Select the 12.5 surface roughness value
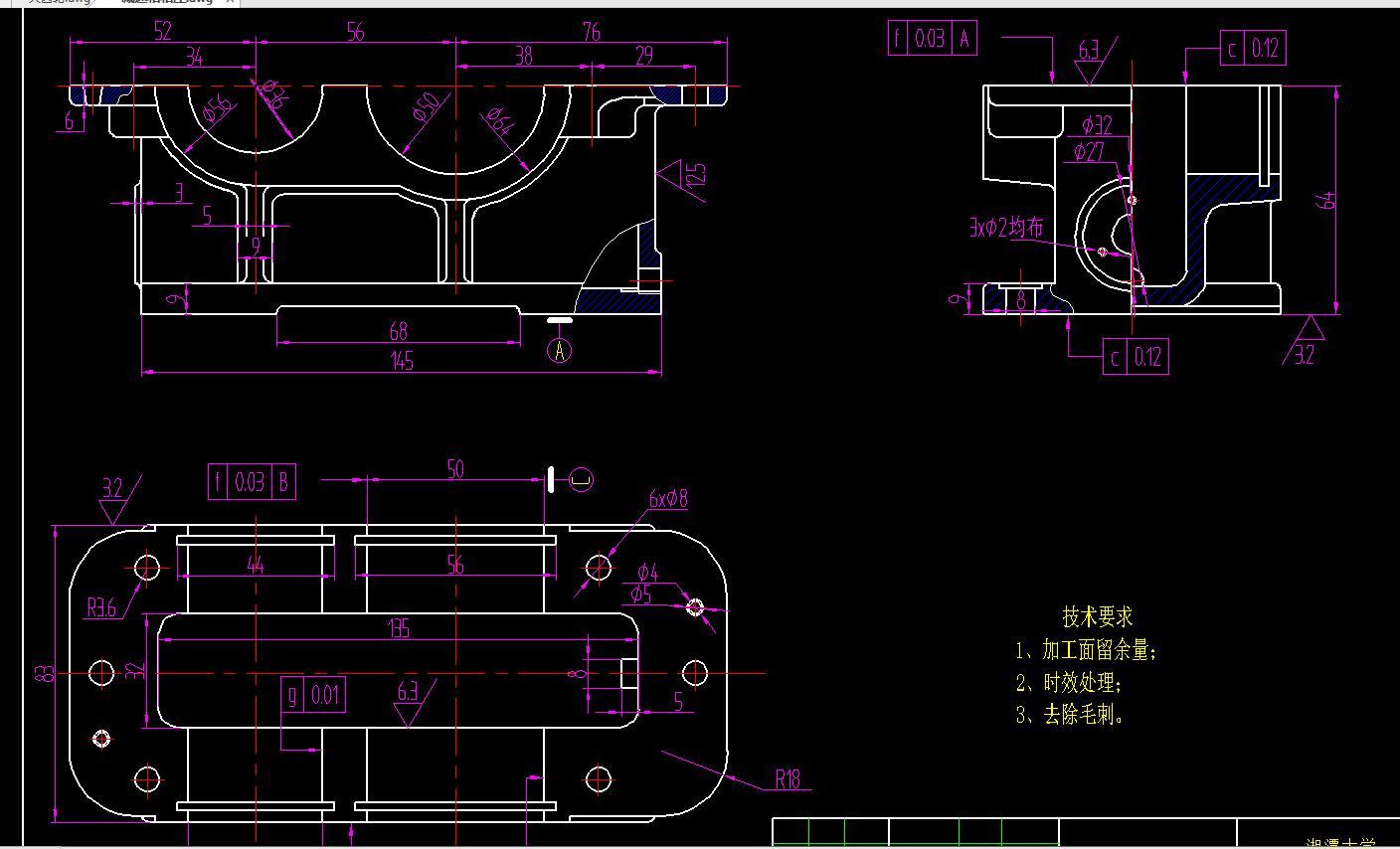Viewport: 1400px width, 849px height. click(x=695, y=175)
